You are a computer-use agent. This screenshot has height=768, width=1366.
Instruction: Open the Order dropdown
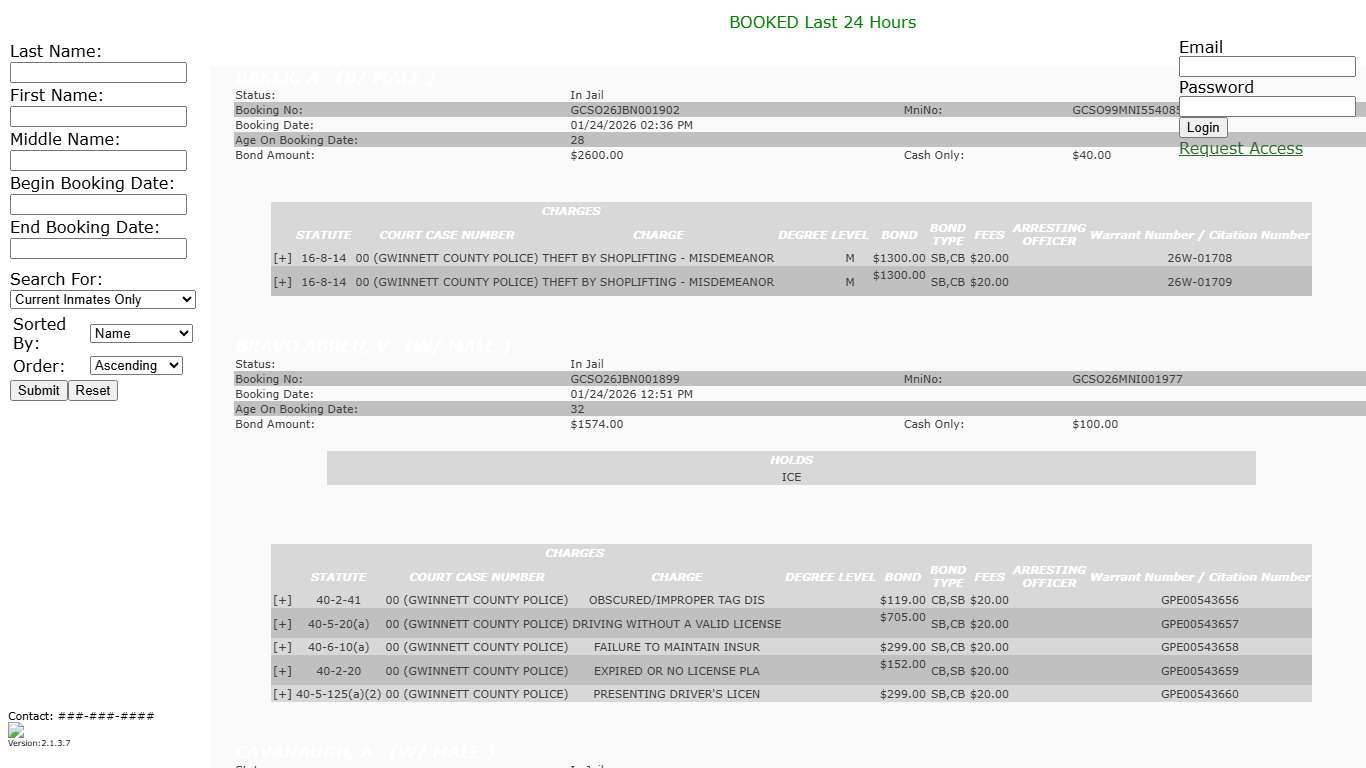coord(136,365)
